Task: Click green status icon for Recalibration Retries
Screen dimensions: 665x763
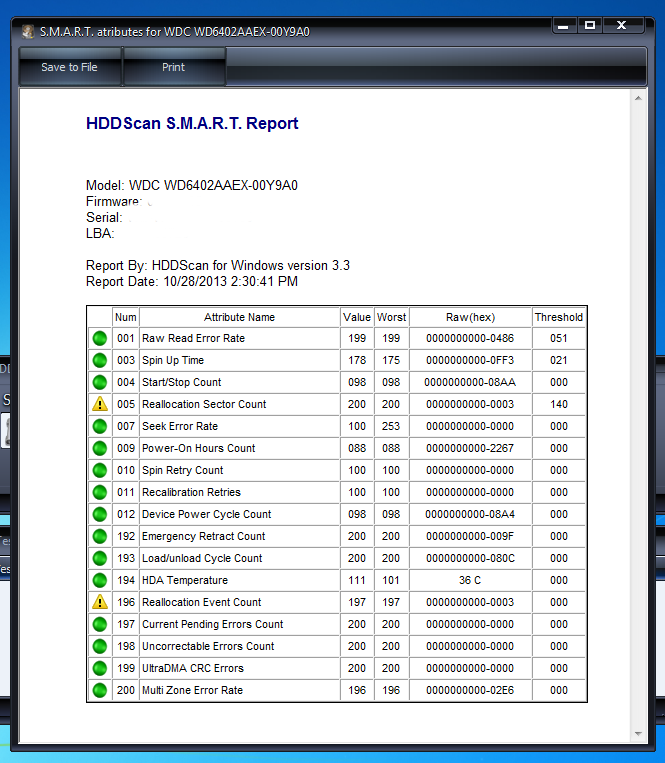Action: point(100,492)
